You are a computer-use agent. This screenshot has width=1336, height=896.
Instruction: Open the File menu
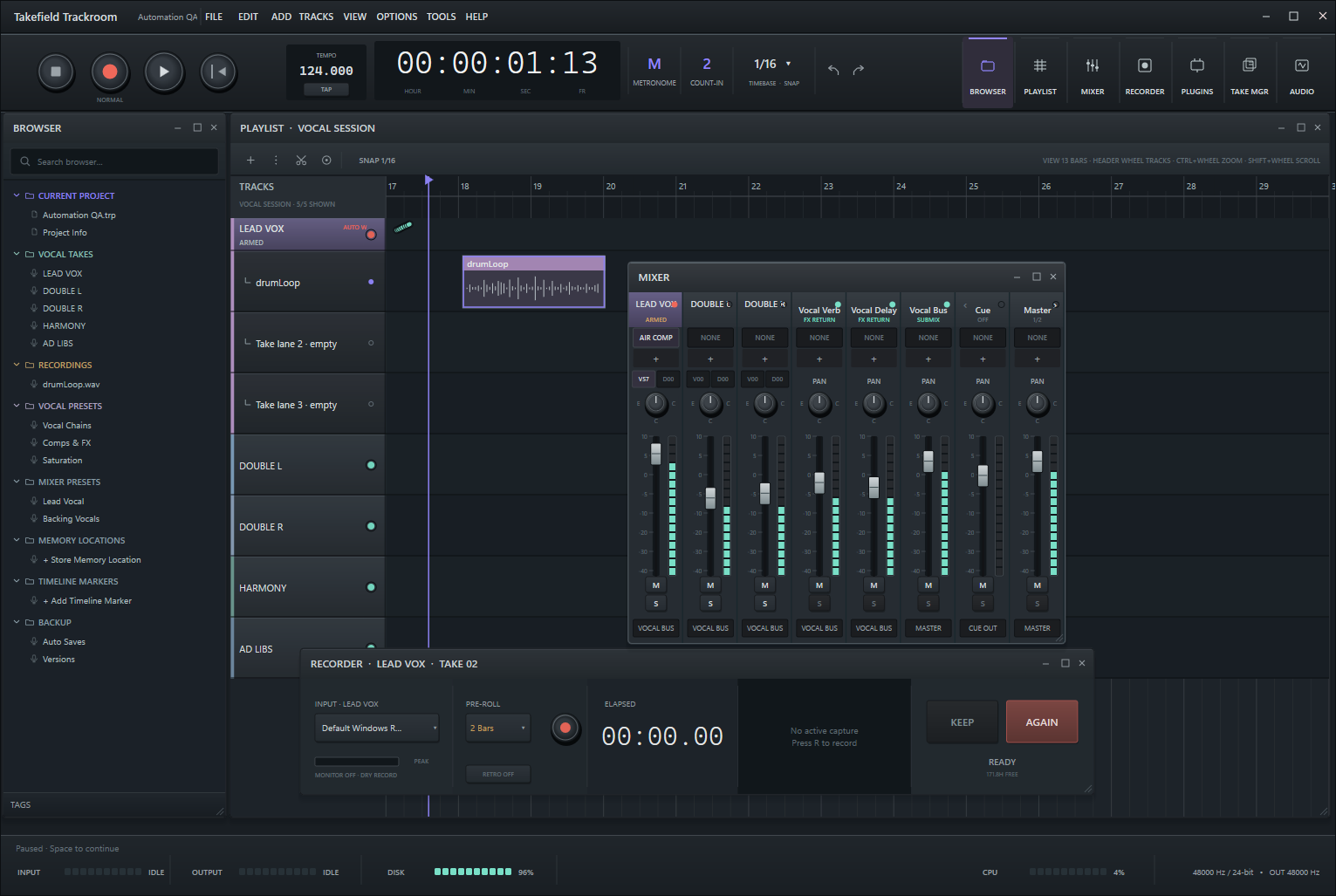(214, 17)
